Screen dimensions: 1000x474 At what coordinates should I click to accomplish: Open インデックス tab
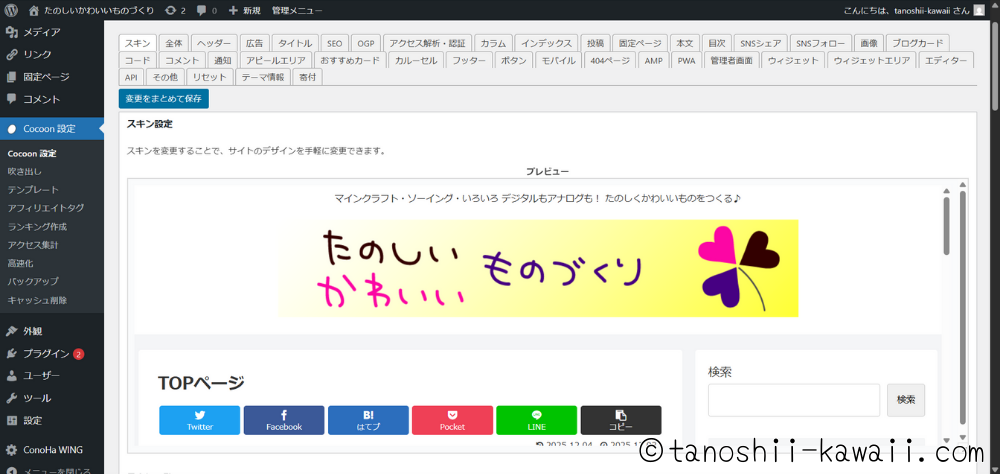546,43
